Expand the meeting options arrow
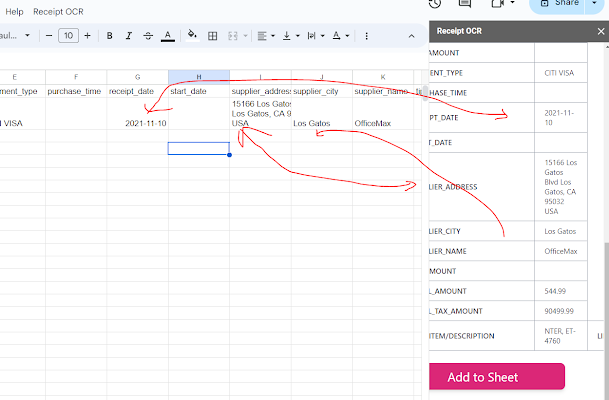Screen dimensions: 609x400 point(512,3)
